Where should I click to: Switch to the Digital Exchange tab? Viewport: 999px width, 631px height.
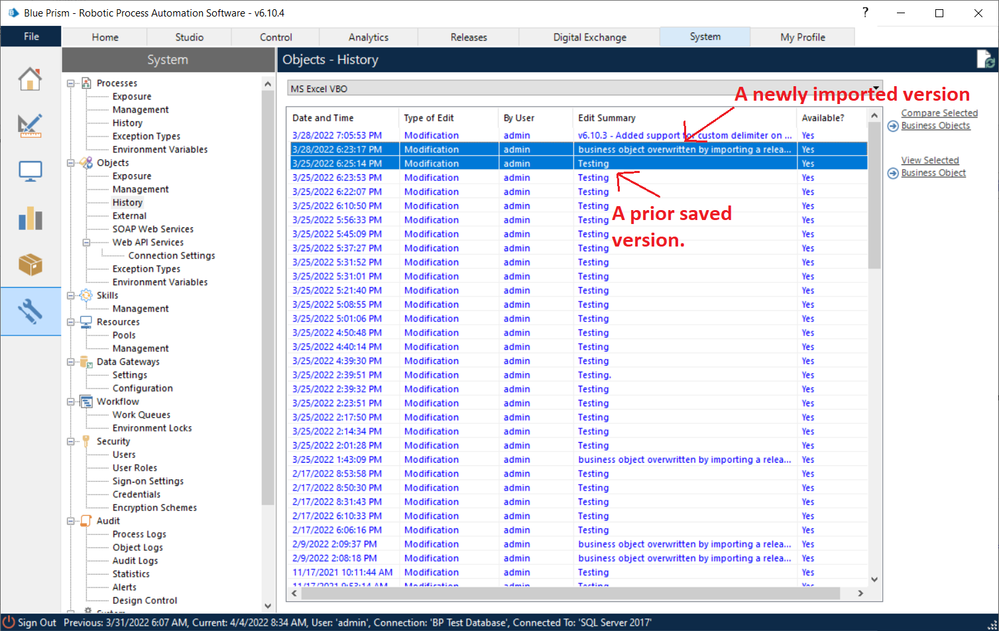coord(590,37)
